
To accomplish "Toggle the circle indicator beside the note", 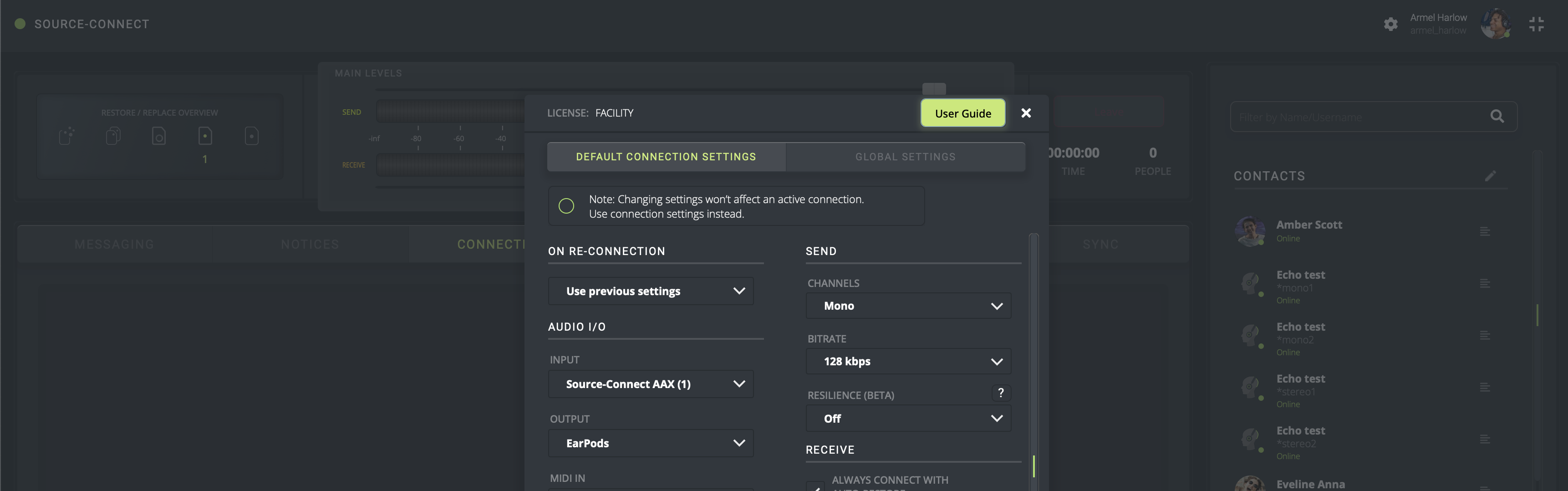I will pyautogui.click(x=566, y=206).
